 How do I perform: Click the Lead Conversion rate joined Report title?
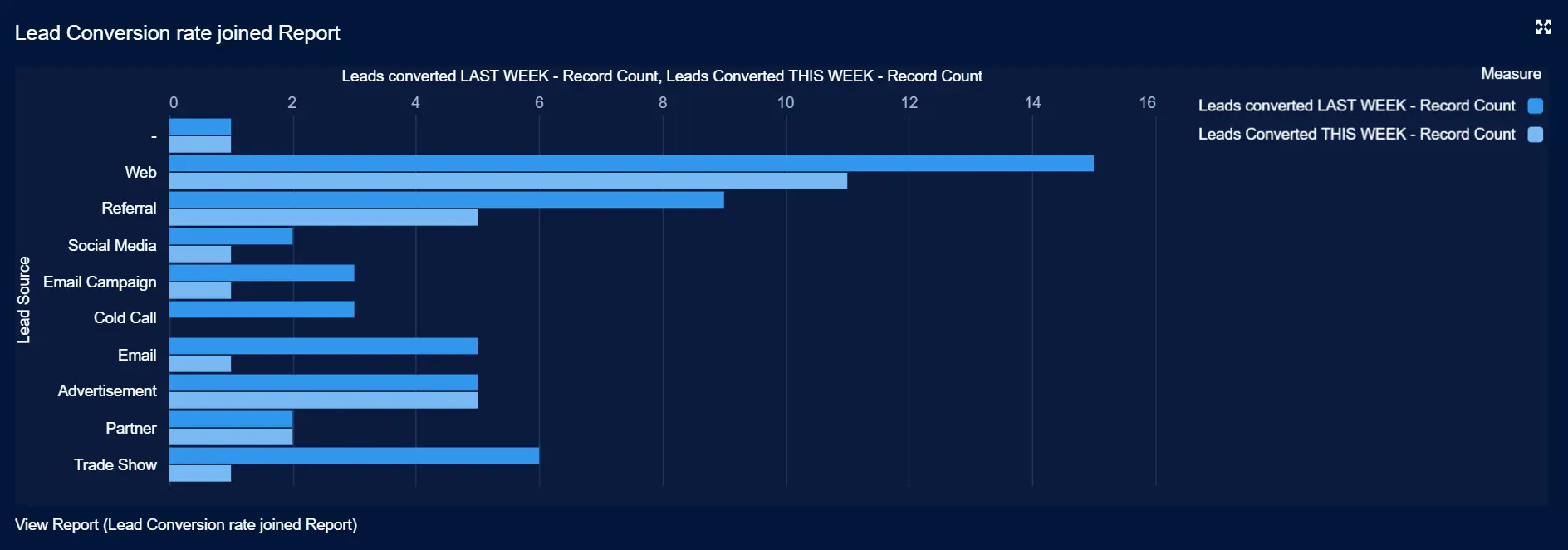[177, 33]
